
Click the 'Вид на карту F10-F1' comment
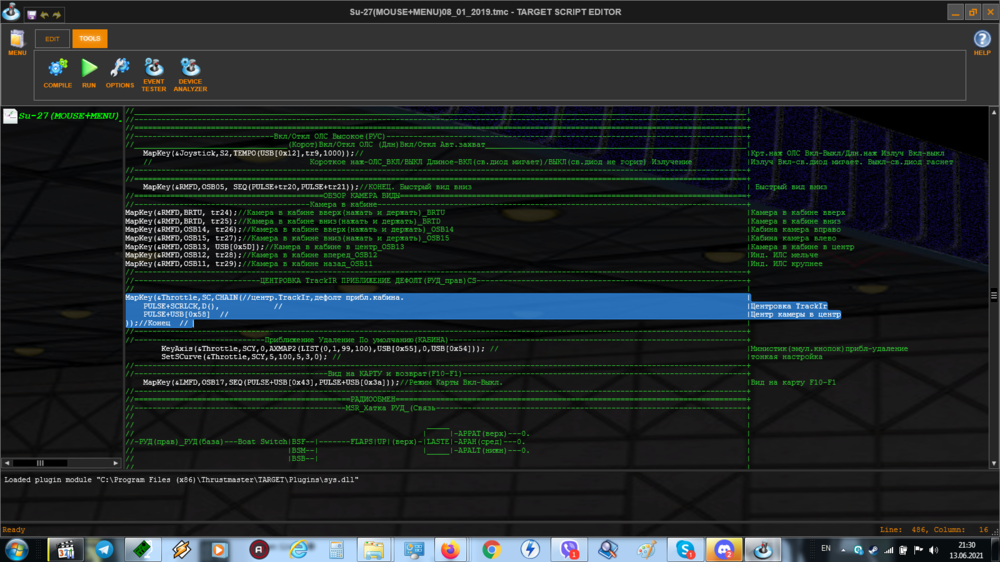pos(793,382)
